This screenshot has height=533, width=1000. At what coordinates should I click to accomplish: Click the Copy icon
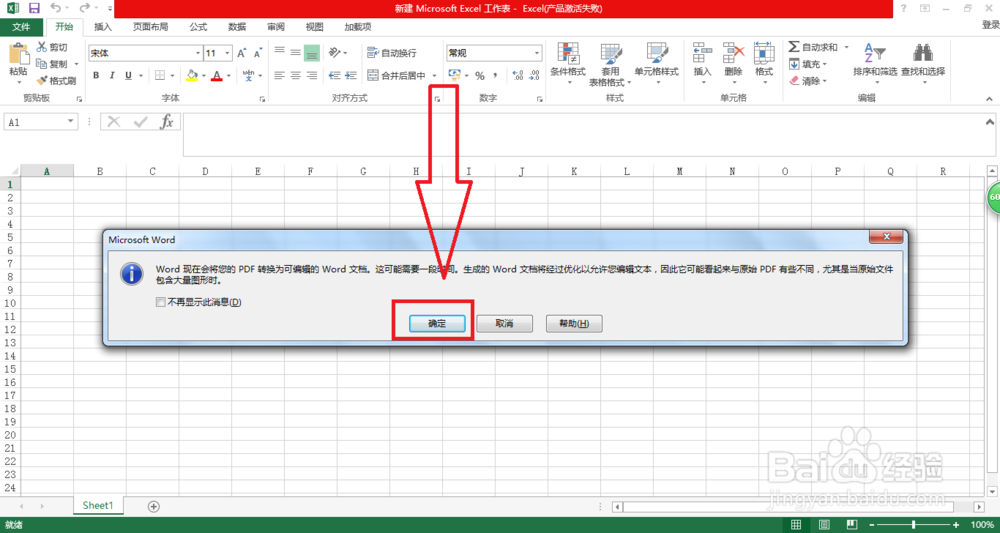(x=41, y=64)
